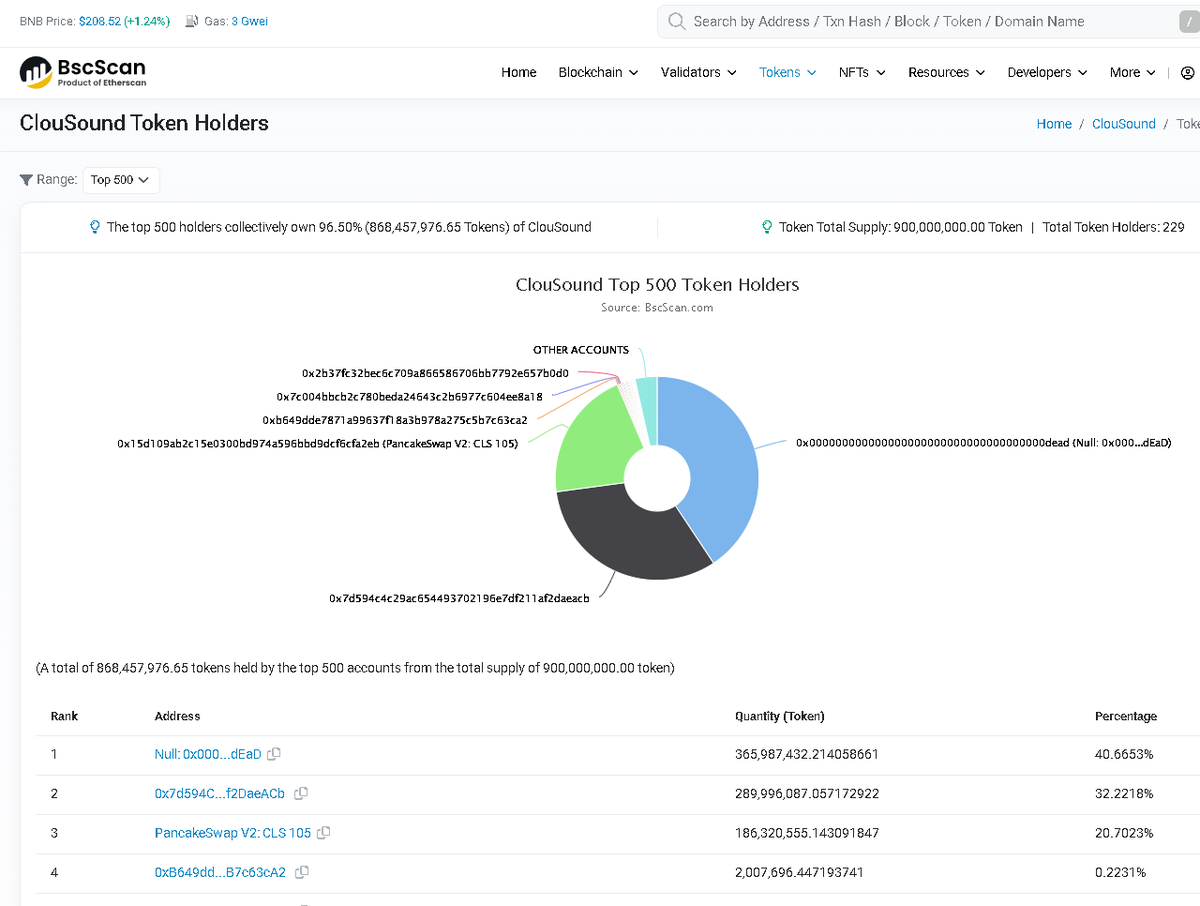Click the ClouSound breadcrumb link
Image resolution: width=1200 pixels, height=906 pixels.
pyautogui.click(x=1124, y=124)
